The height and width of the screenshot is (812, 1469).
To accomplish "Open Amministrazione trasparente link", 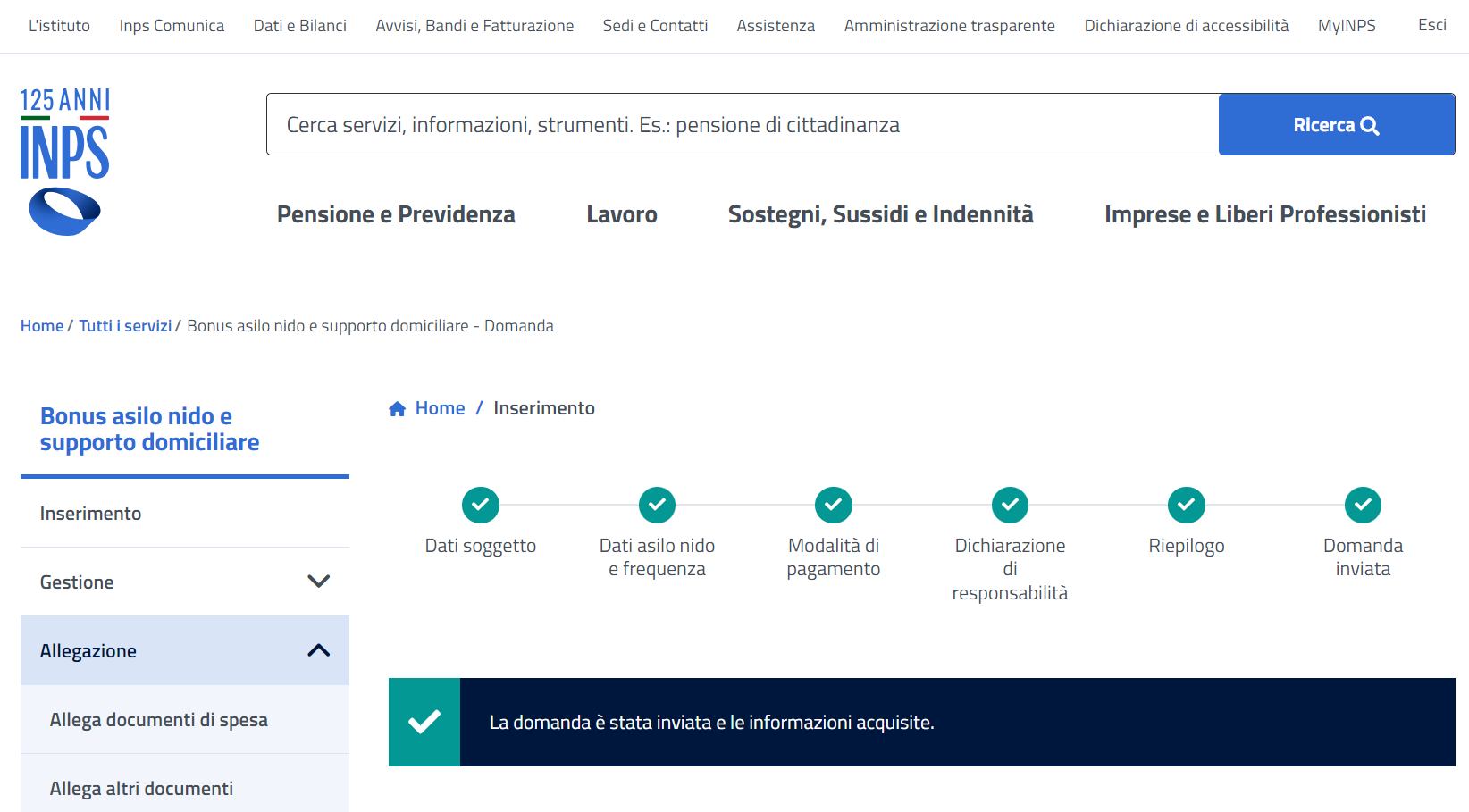I will click(950, 26).
